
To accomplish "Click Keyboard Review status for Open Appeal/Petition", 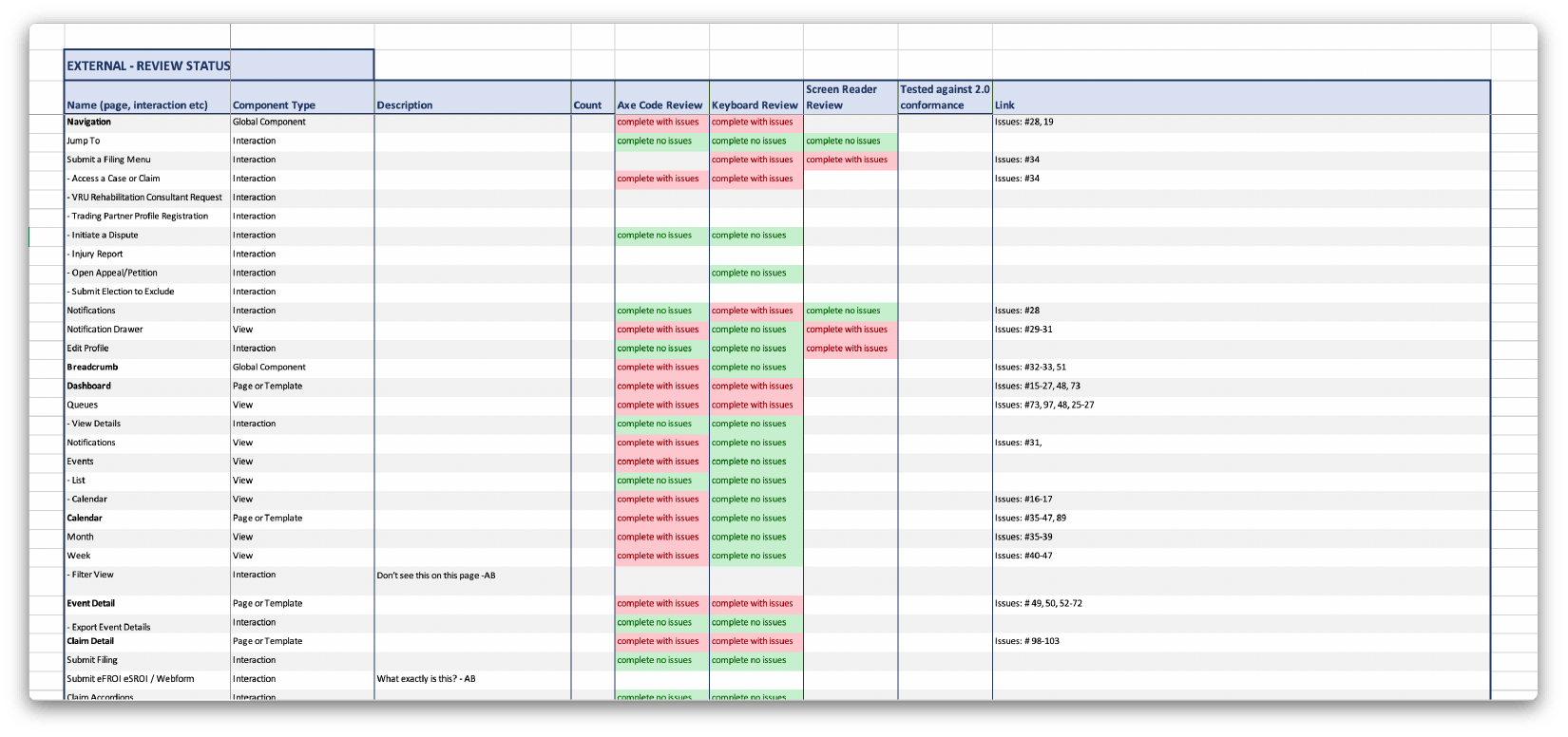I will point(755,274).
